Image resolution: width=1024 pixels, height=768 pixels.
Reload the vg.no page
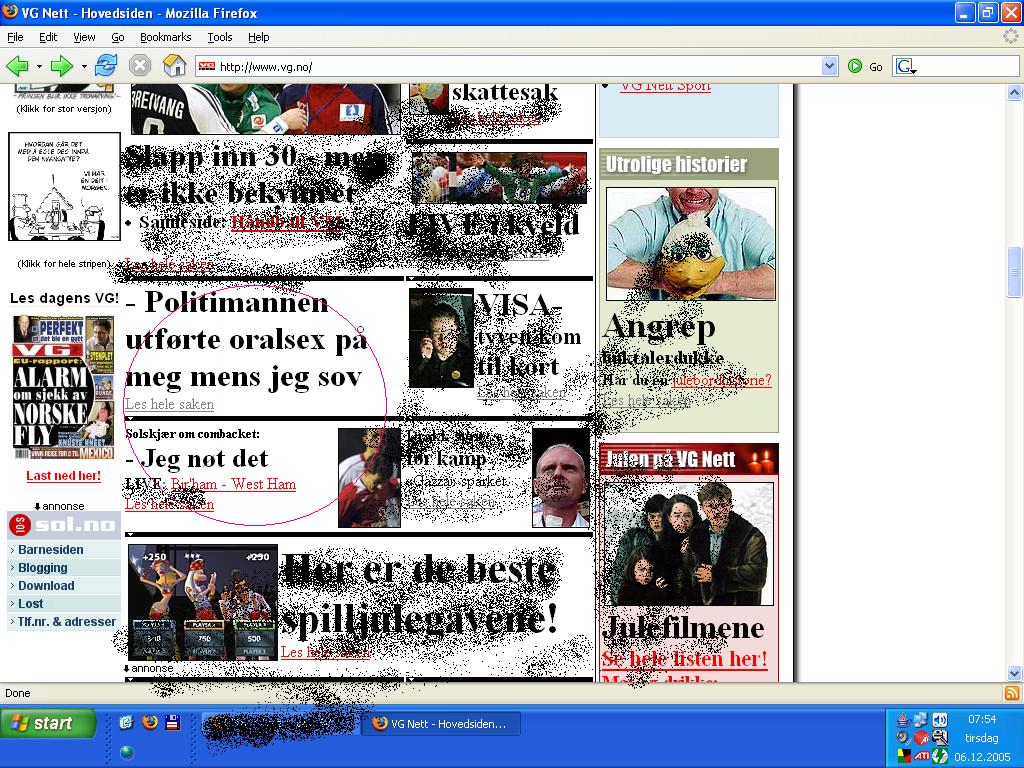coord(106,66)
